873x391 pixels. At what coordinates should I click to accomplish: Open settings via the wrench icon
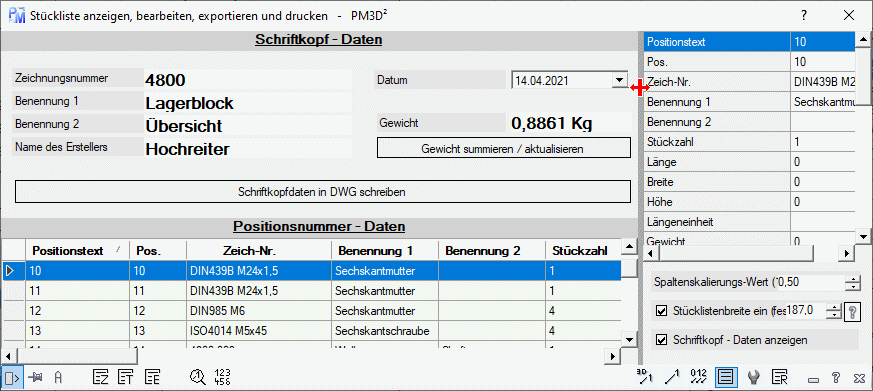(x=753, y=378)
